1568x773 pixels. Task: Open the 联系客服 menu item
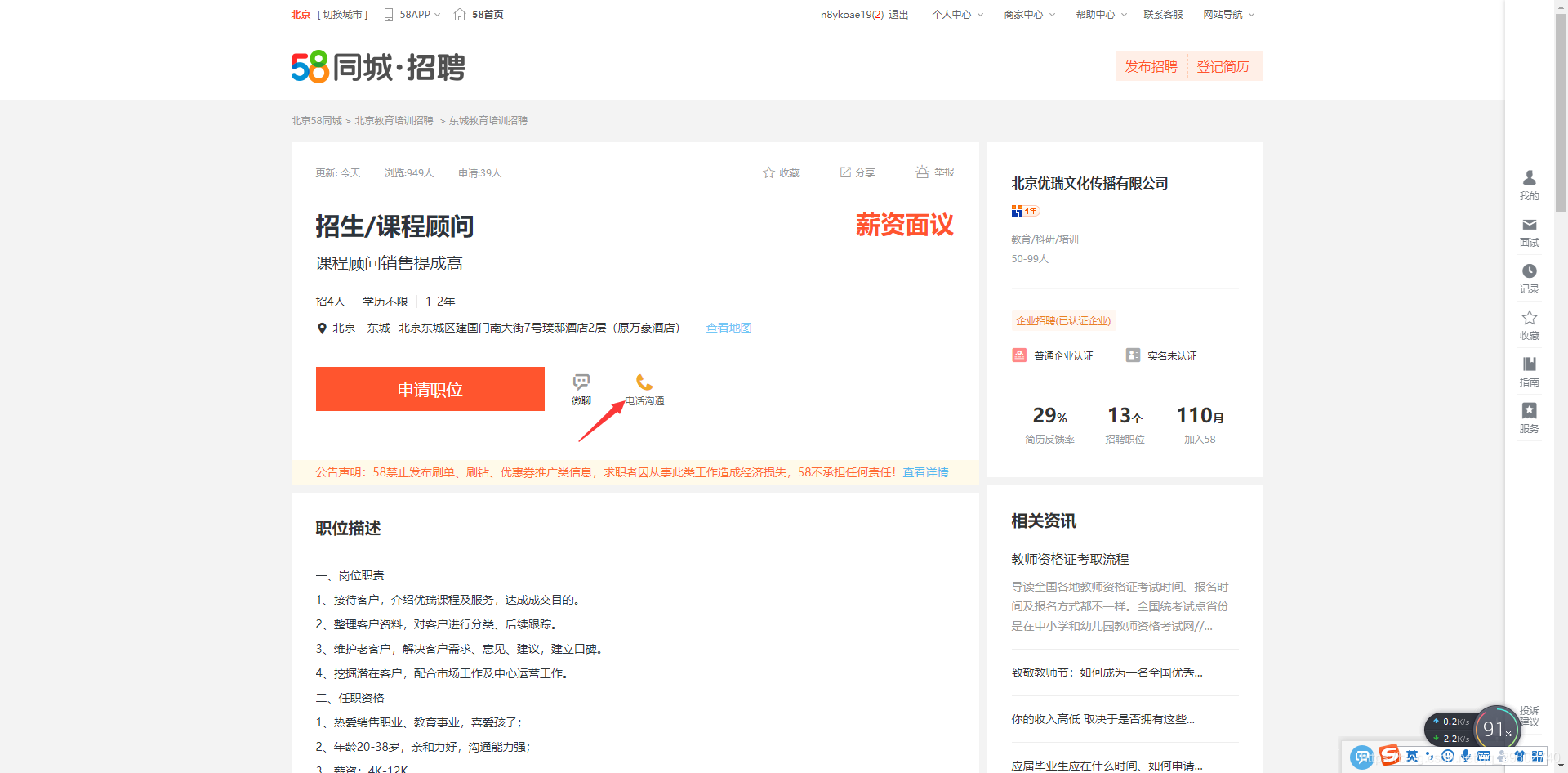(1163, 15)
